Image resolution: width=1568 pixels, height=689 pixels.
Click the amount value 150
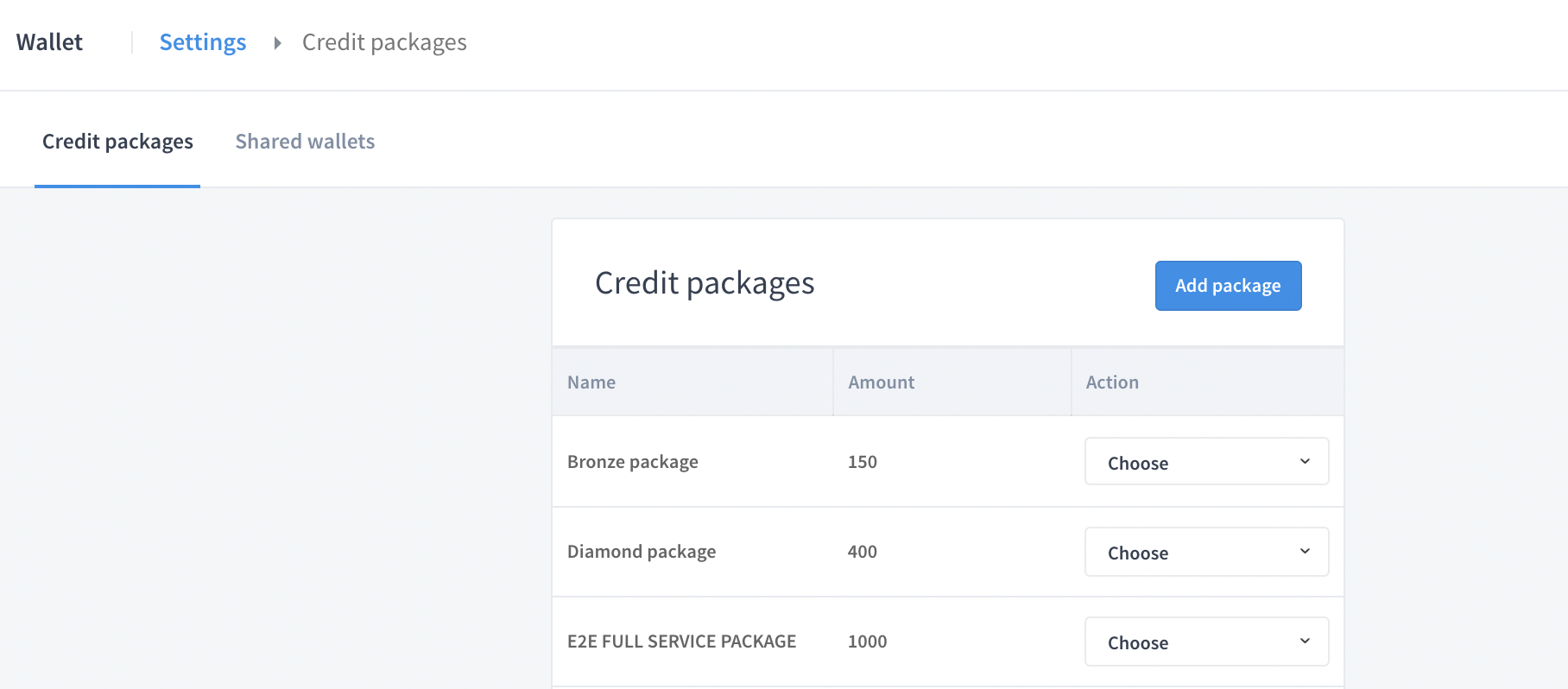coord(863,462)
